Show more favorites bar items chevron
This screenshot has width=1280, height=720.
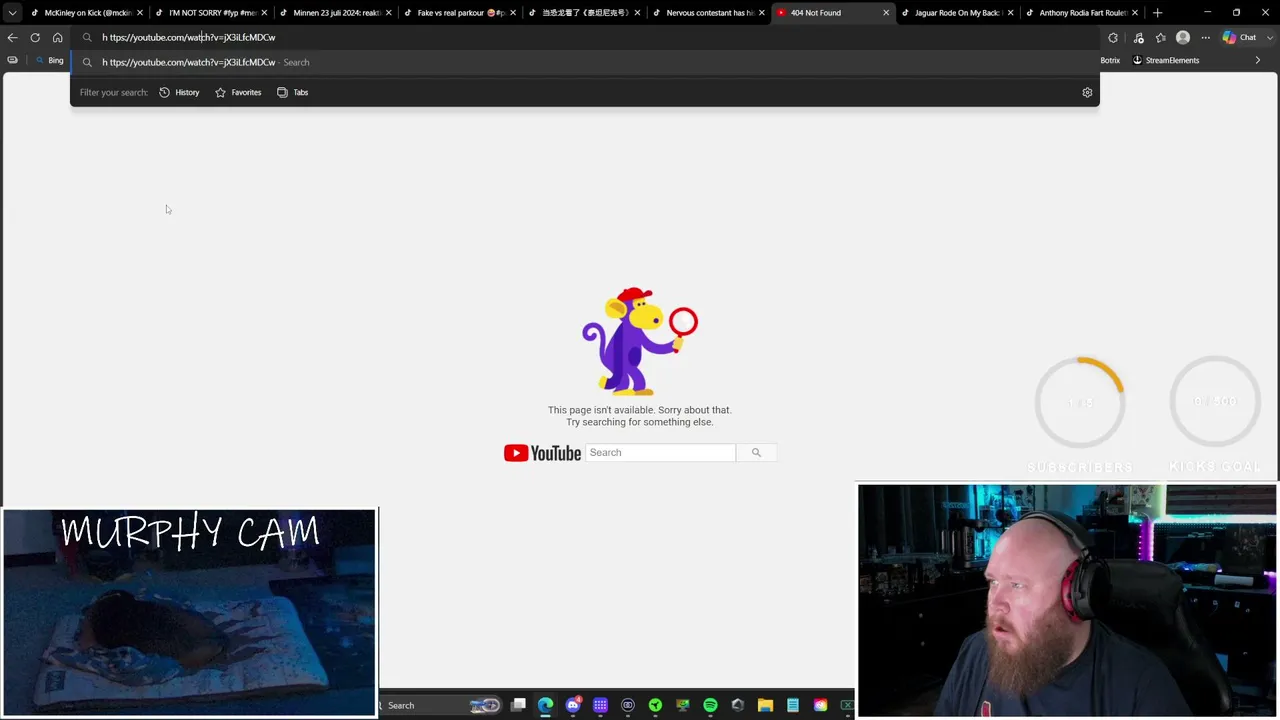coord(1258,60)
